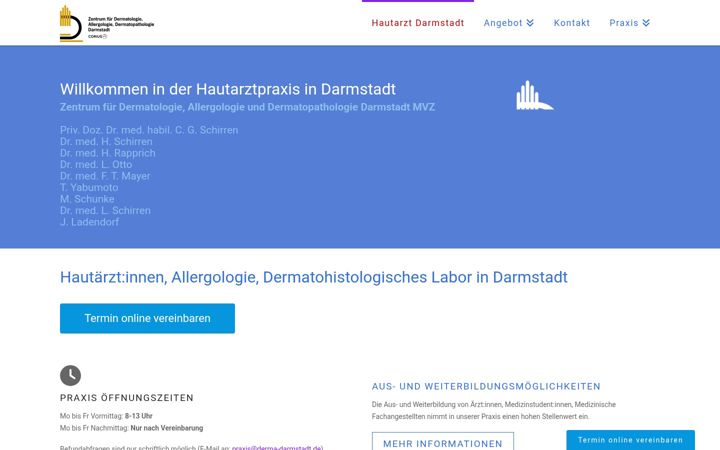The height and width of the screenshot is (450, 720).
Task: Select Priv. Doz. Dr. med. habil. C. G. Schirren
Action: pos(149,130)
